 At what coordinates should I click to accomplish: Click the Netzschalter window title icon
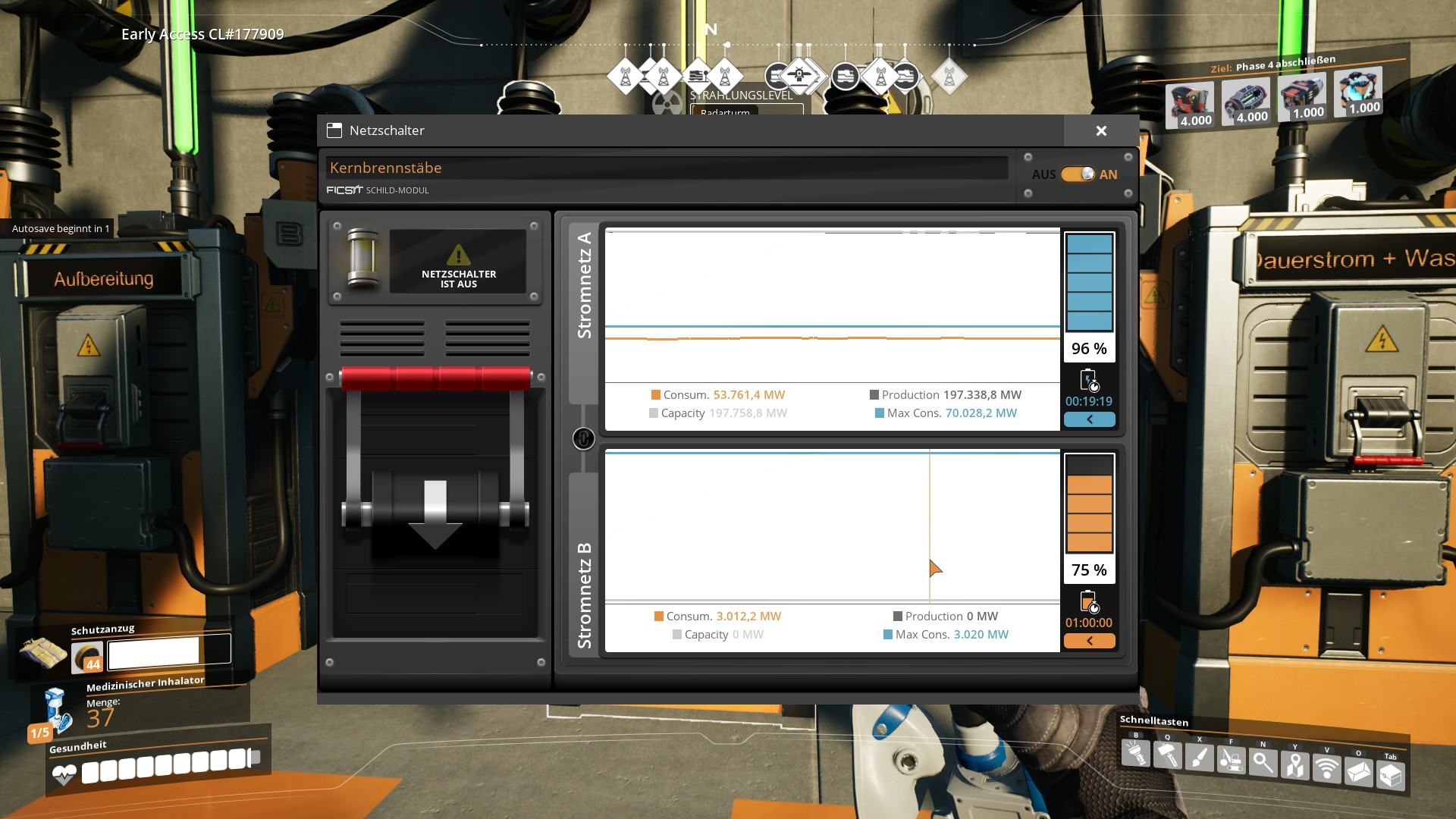point(334,130)
